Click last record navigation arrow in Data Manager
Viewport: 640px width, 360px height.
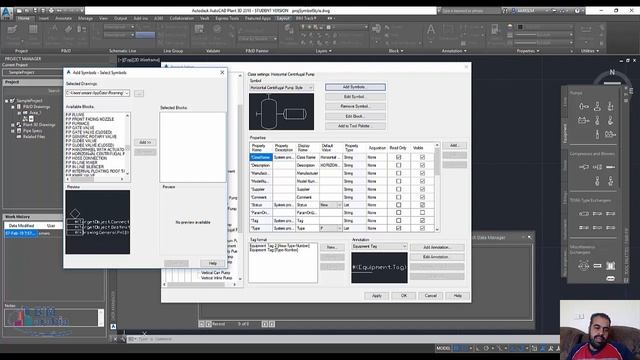coord(272,324)
